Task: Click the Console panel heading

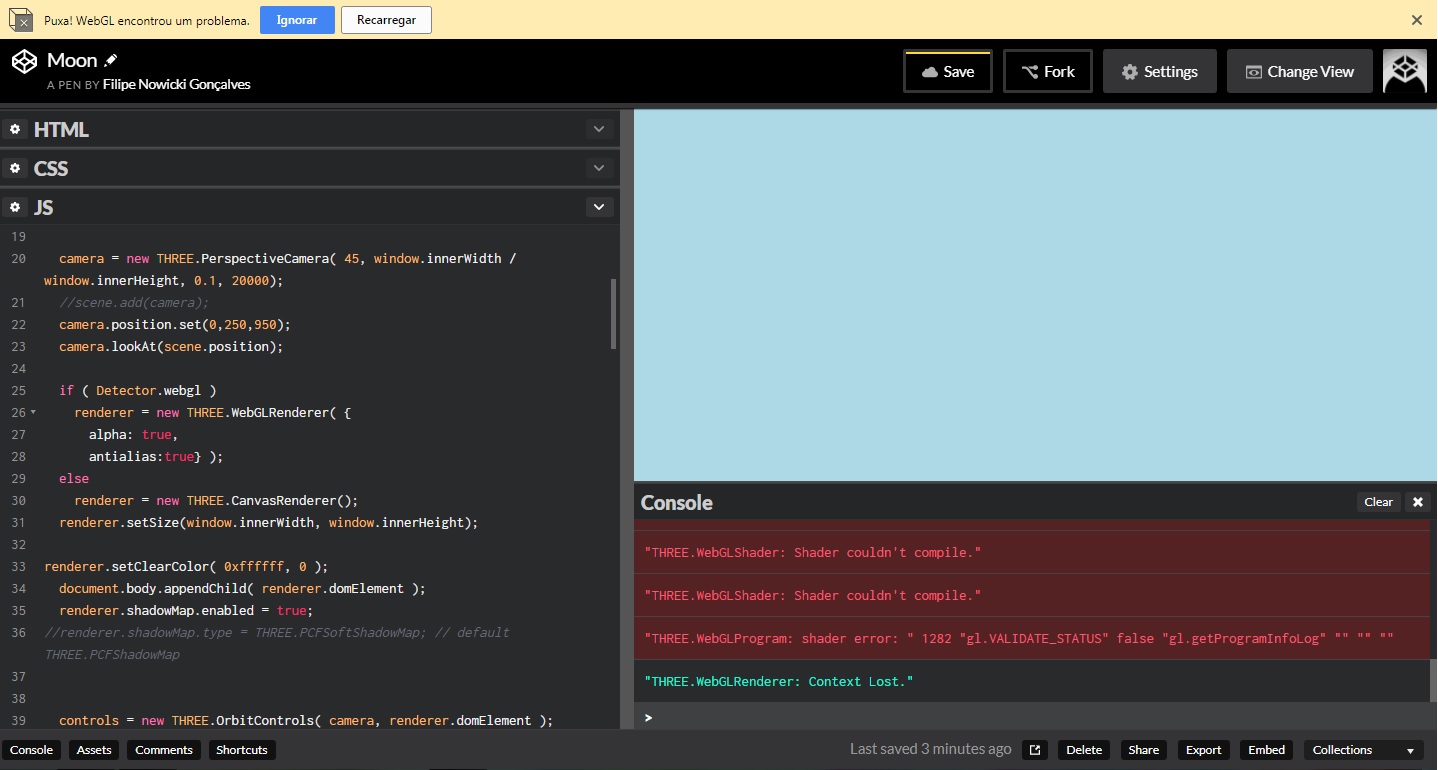Action: 676,502
